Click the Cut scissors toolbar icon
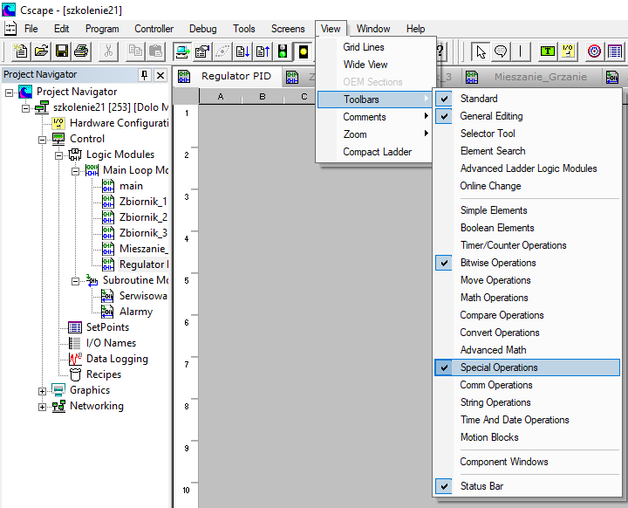Screen dimensions: 628x508 (x=109, y=51)
